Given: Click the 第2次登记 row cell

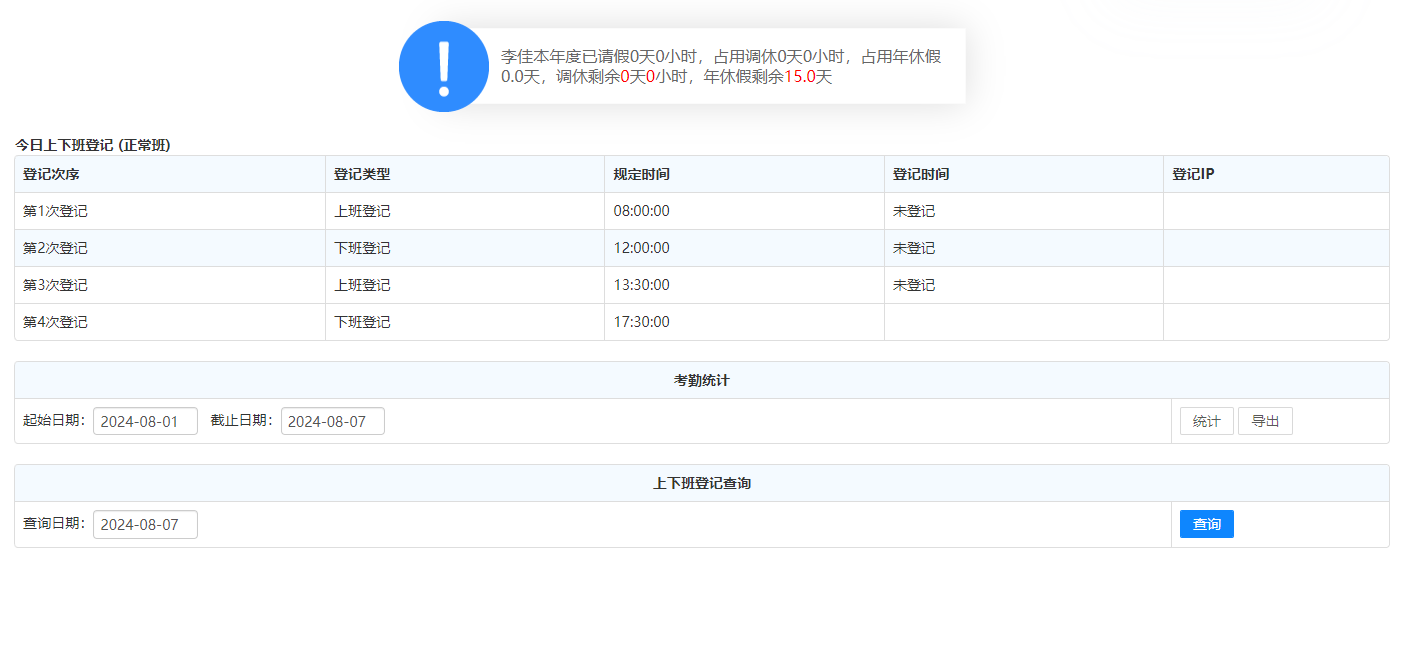Looking at the screenshot, I should 55,248.
